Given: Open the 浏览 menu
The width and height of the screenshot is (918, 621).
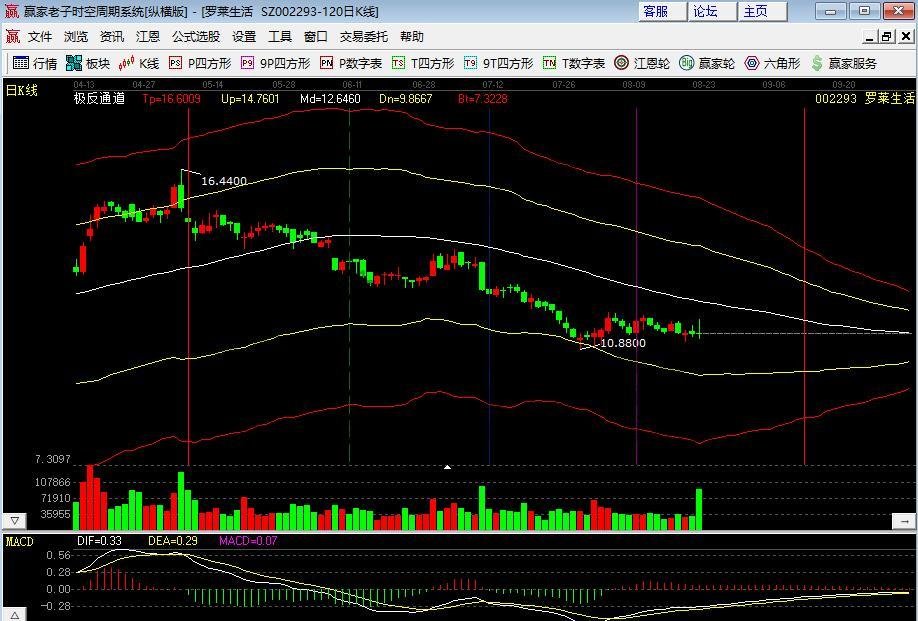Looking at the screenshot, I should tap(76, 37).
